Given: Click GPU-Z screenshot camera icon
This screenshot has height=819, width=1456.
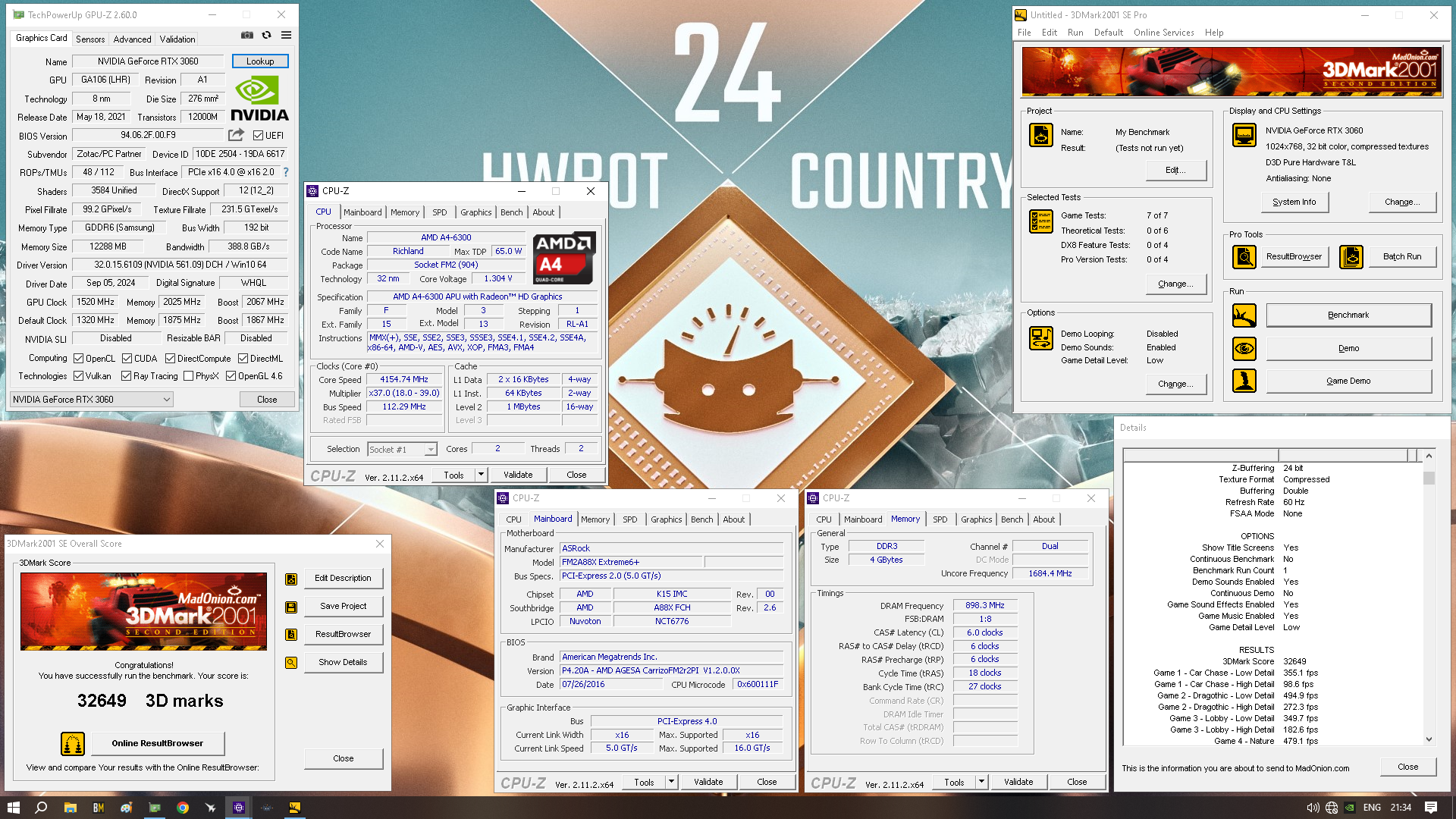Looking at the screenshot, I should point(247,35).
